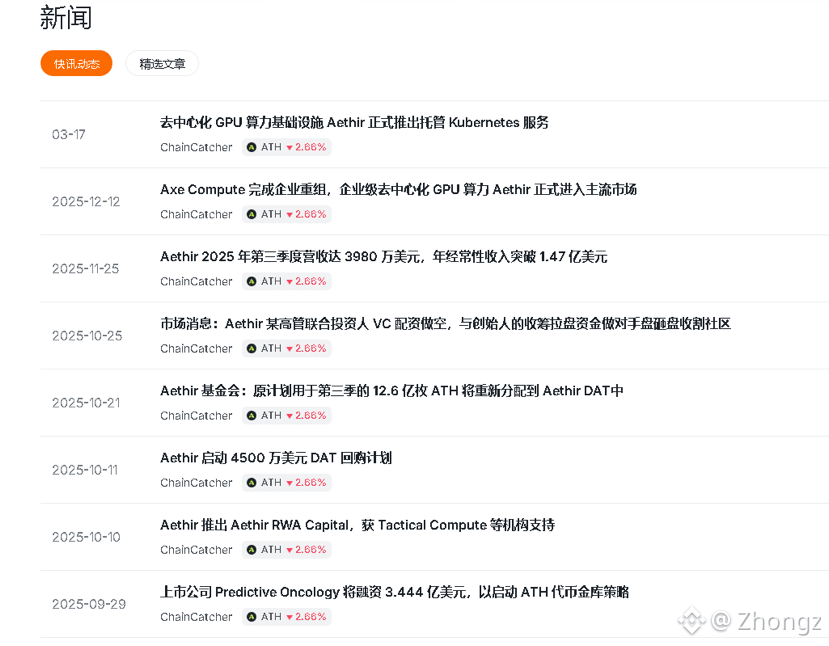
Task: Click the 2025-10-11 date label
Action: [85, 470]
